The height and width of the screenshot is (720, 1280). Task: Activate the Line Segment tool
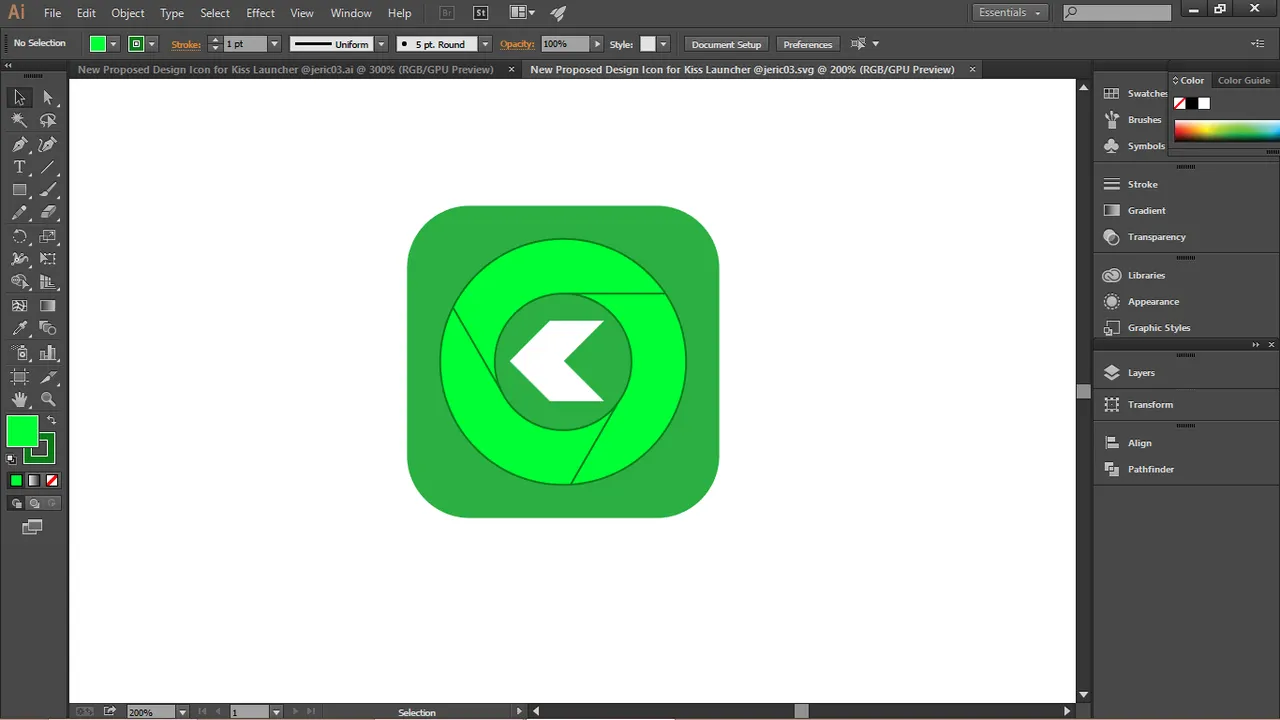coord(48,167)
